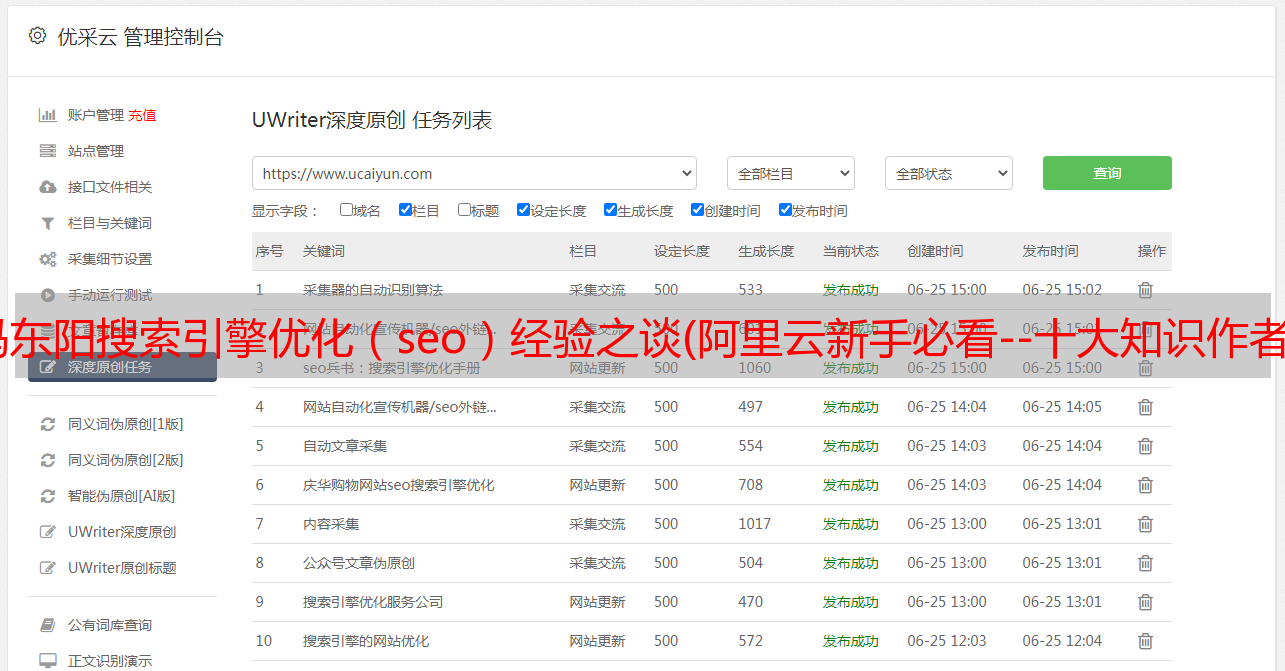Click the red 充值 link

click(x=142, y=115)
